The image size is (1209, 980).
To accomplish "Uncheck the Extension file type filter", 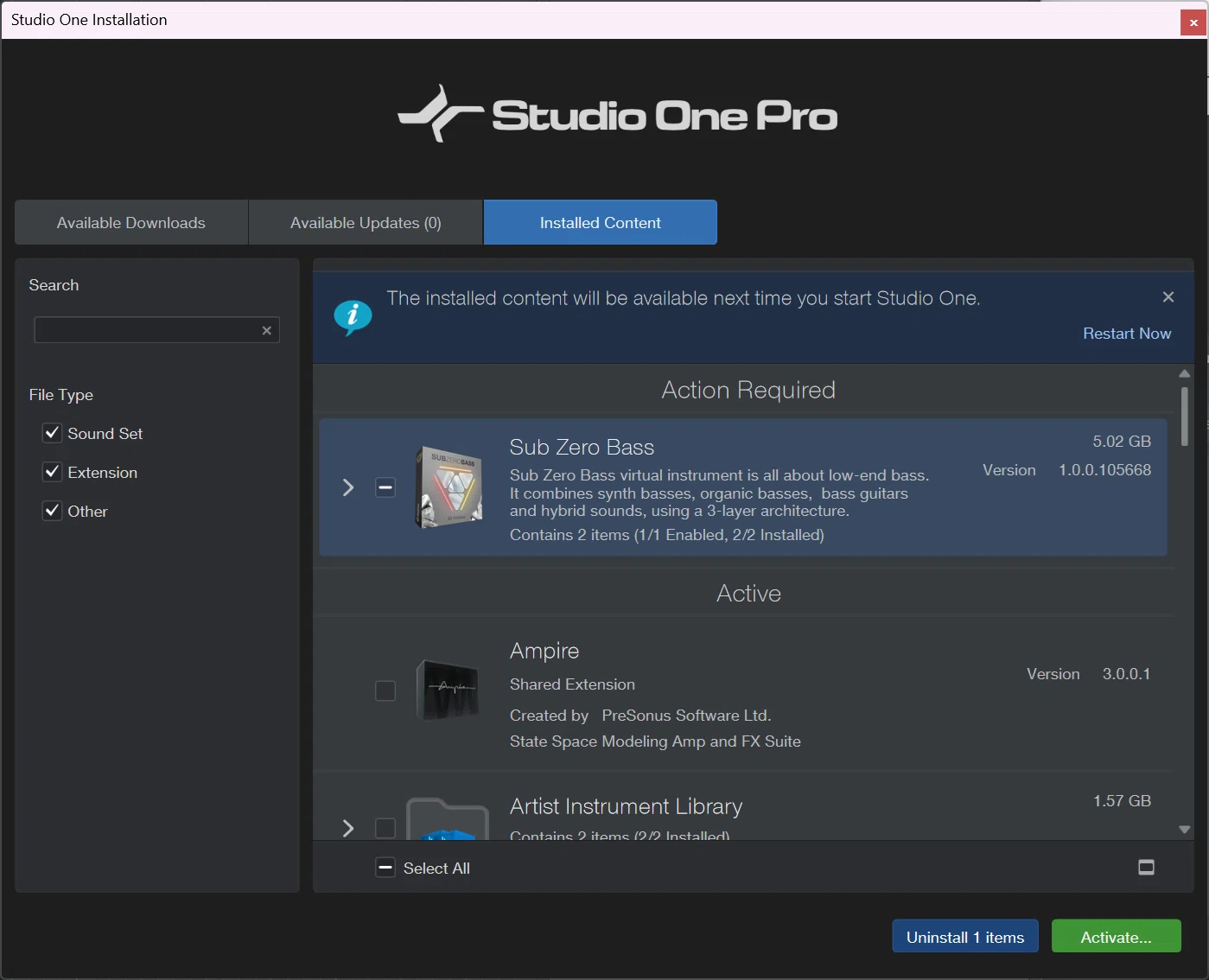I will pyautogui.click(x=52, y=472).
